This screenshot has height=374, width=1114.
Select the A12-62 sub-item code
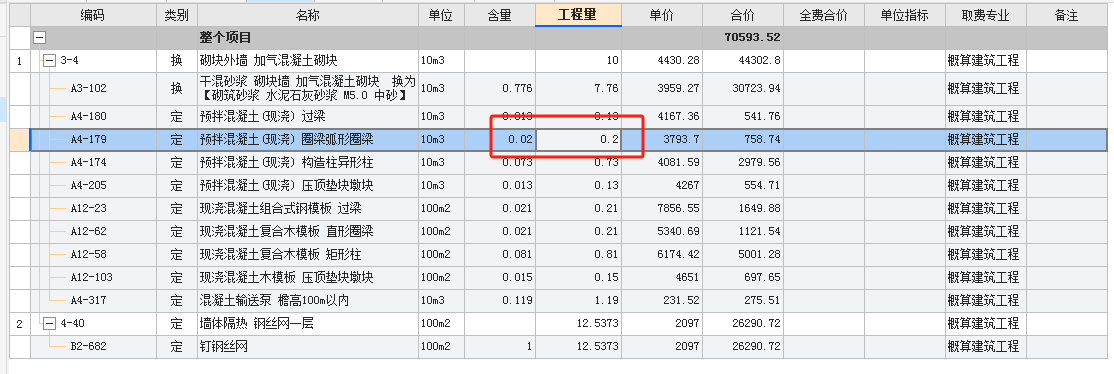coord(88,232)
